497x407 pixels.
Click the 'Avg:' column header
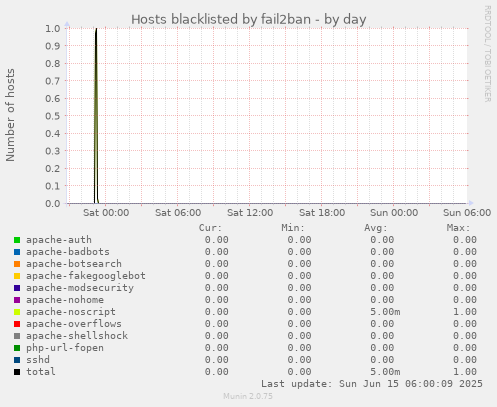click(x=376, y=228)
